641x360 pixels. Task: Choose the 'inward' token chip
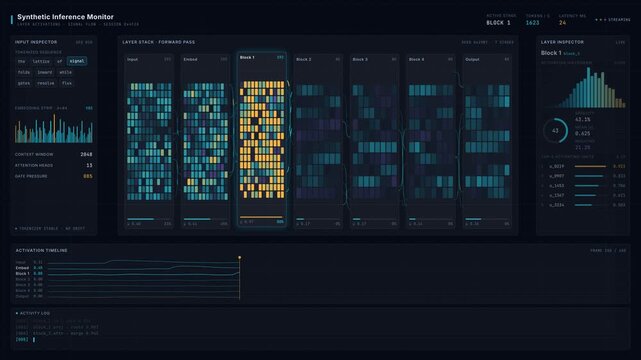(x=45, y=72)
